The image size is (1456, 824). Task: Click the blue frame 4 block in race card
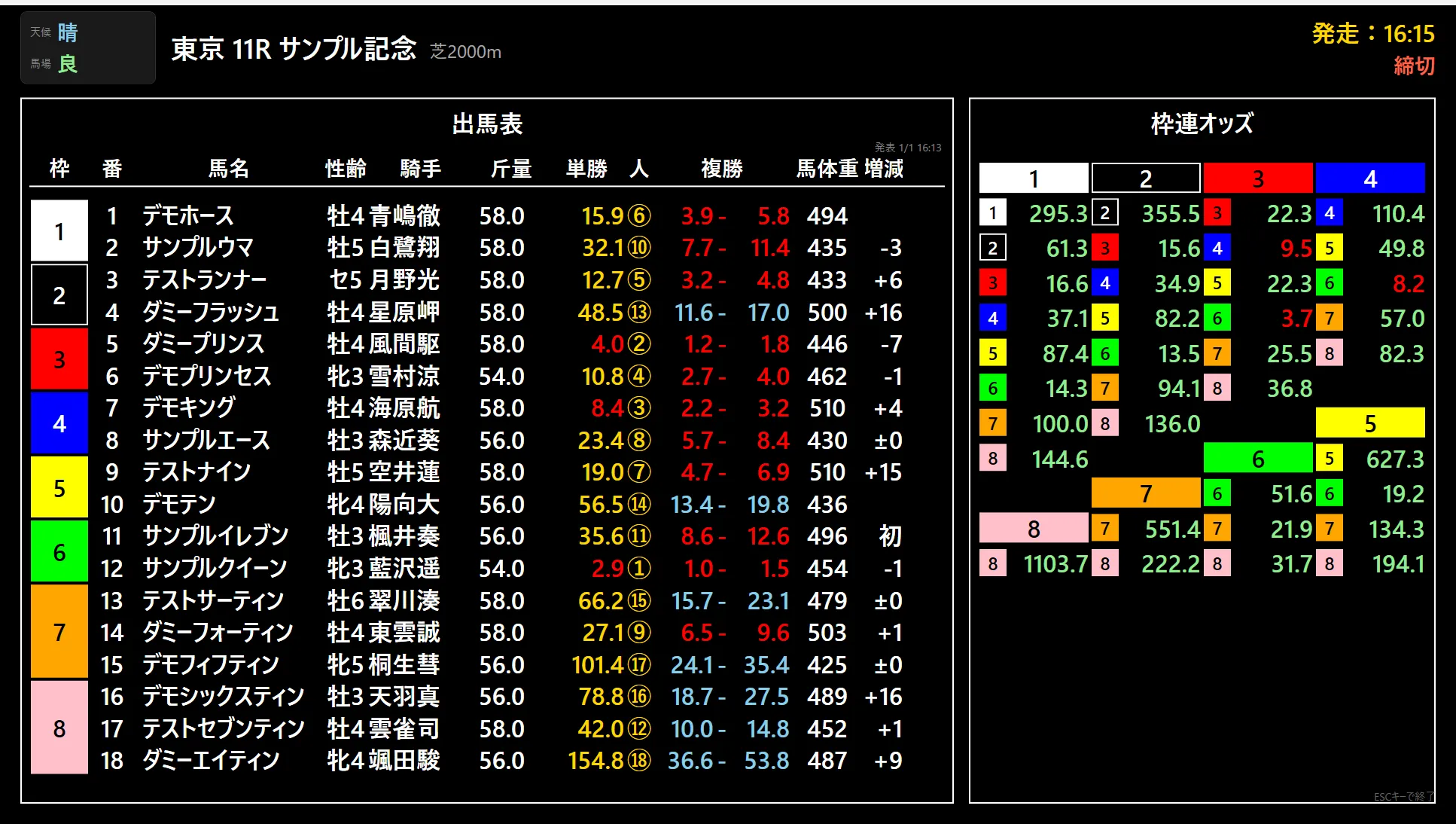(59, 423)
